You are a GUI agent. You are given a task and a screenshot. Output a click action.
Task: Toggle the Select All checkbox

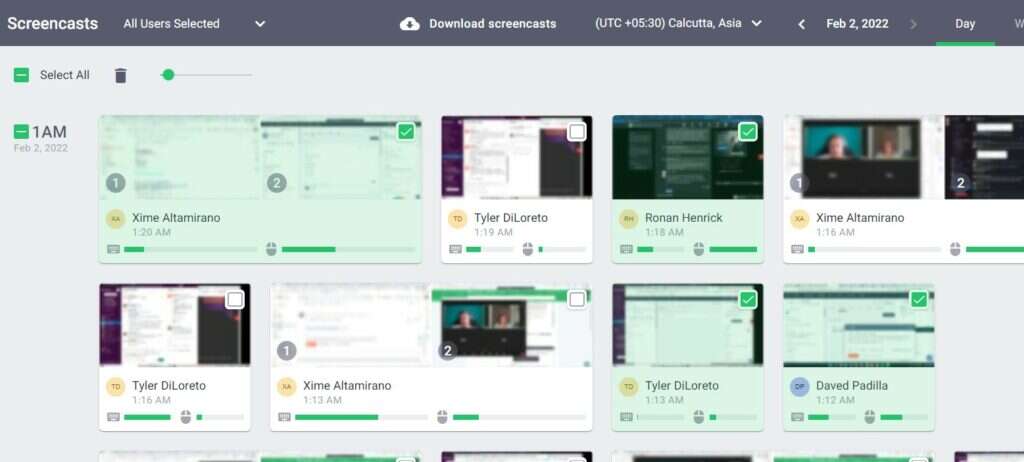[x=22, y=75]
